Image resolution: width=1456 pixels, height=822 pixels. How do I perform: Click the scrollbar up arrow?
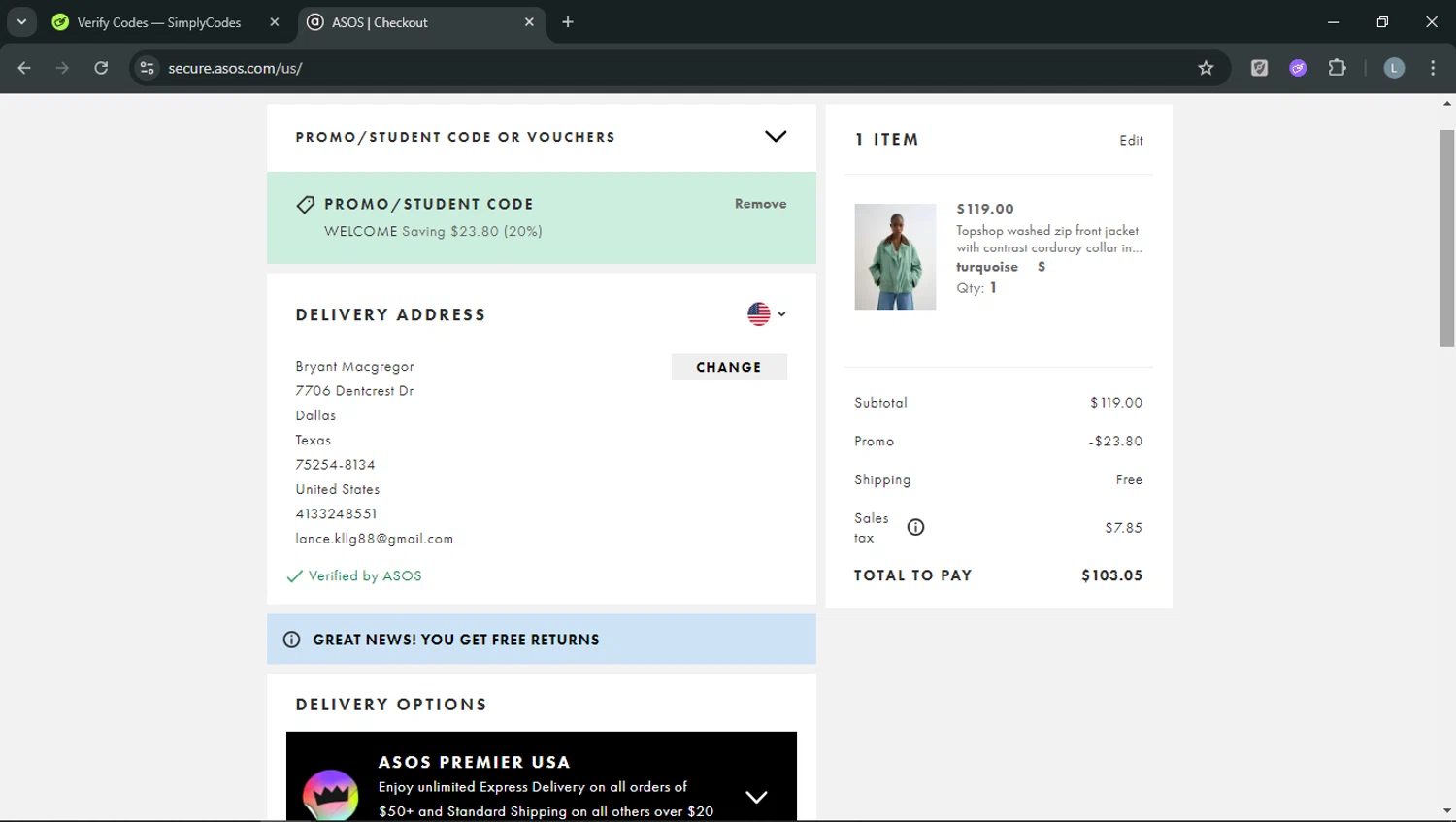[x=1447, y=103]
